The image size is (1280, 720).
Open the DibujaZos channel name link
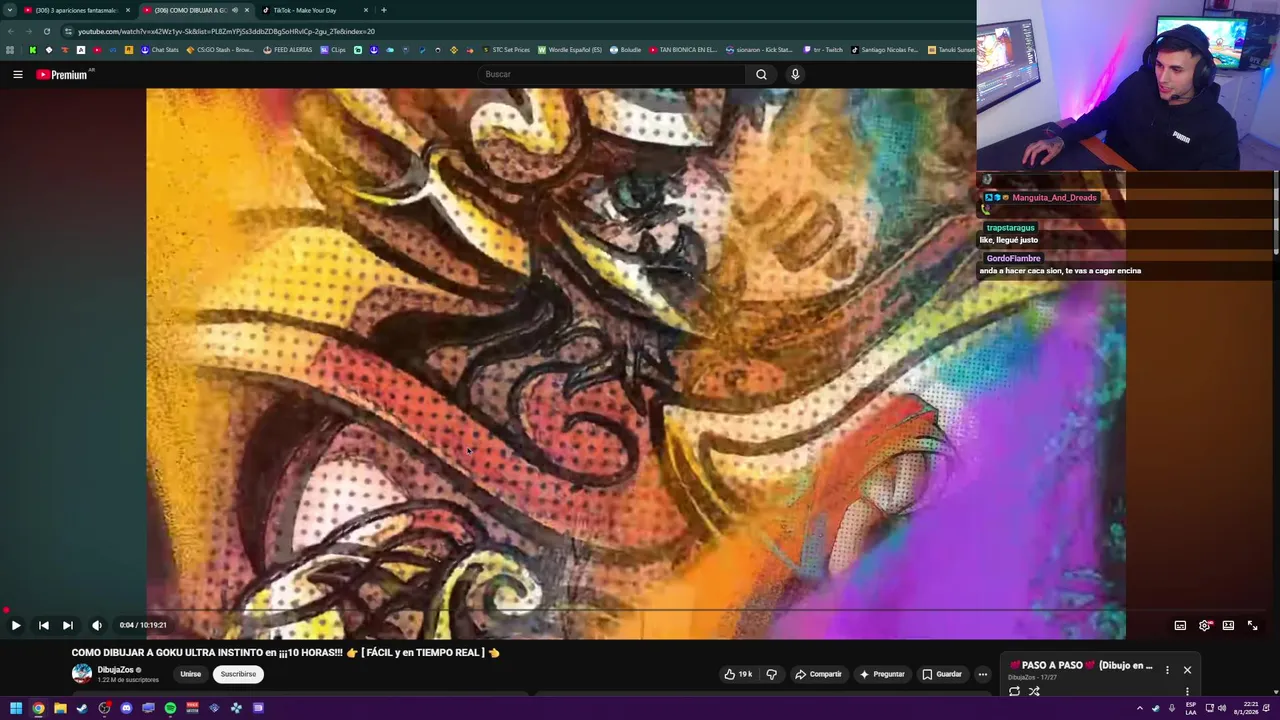(116, 670)
